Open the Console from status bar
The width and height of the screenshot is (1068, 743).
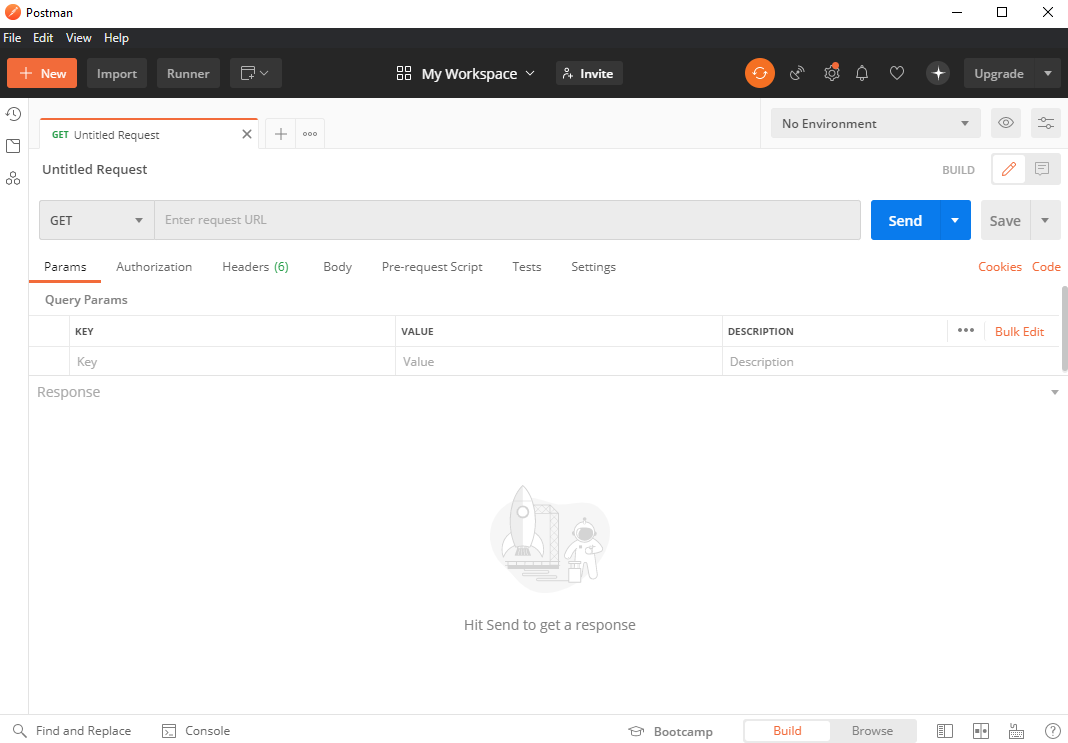[x=196, y=731]
